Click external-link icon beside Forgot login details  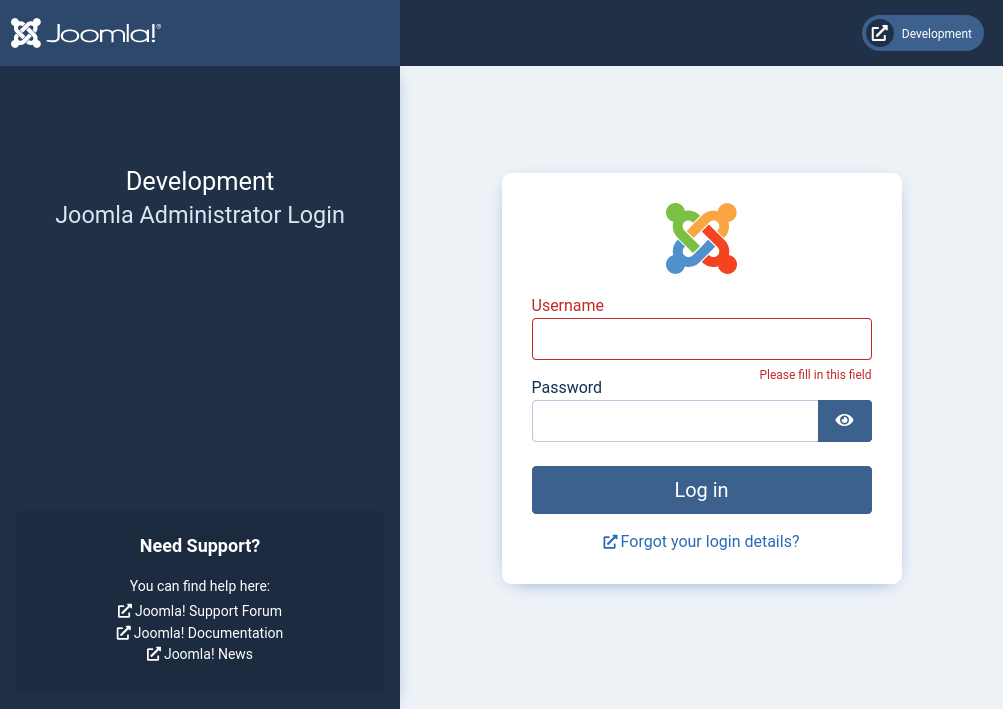[610, 542]
